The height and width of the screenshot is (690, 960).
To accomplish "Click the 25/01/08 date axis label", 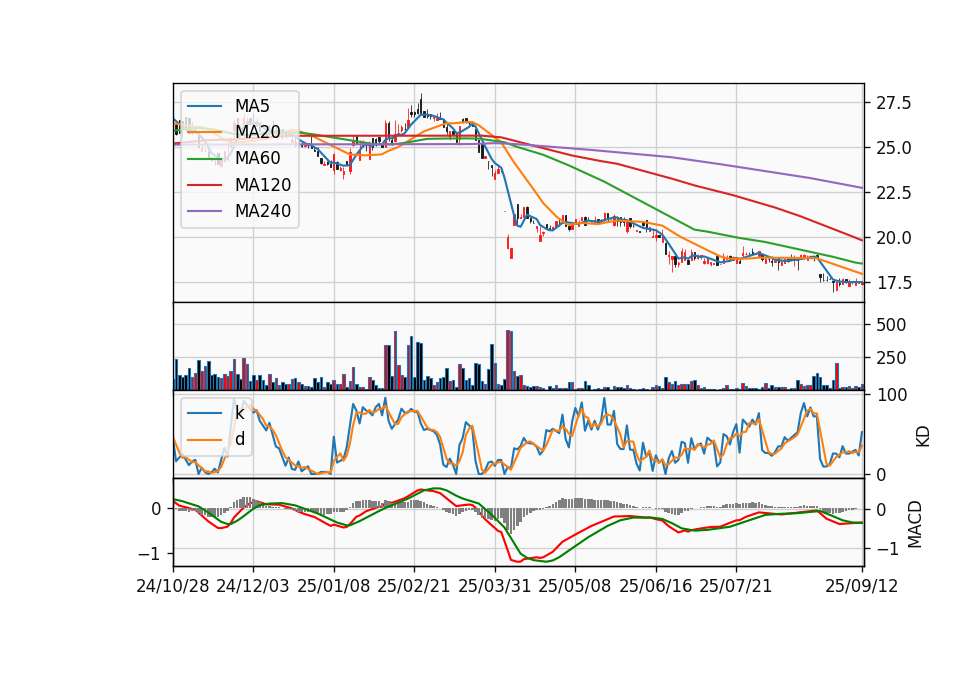I will (334, 586).
